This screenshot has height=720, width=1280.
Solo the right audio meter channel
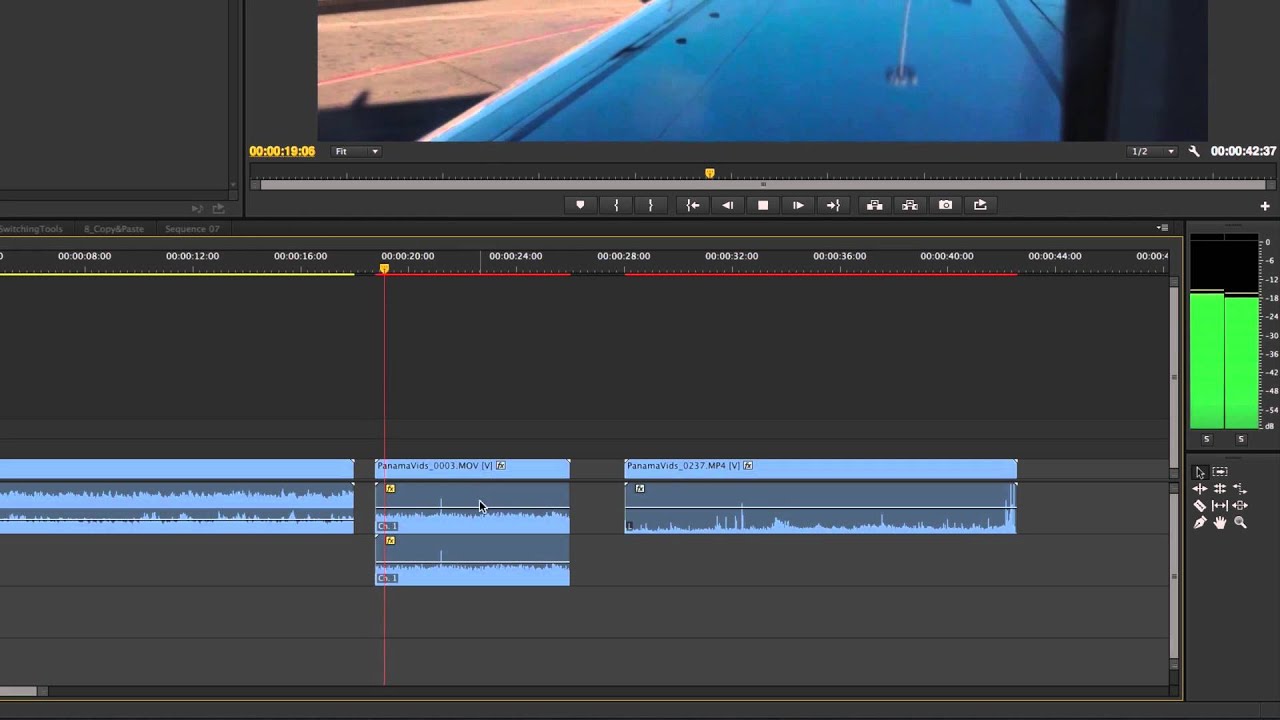(x=1241, y=439)
